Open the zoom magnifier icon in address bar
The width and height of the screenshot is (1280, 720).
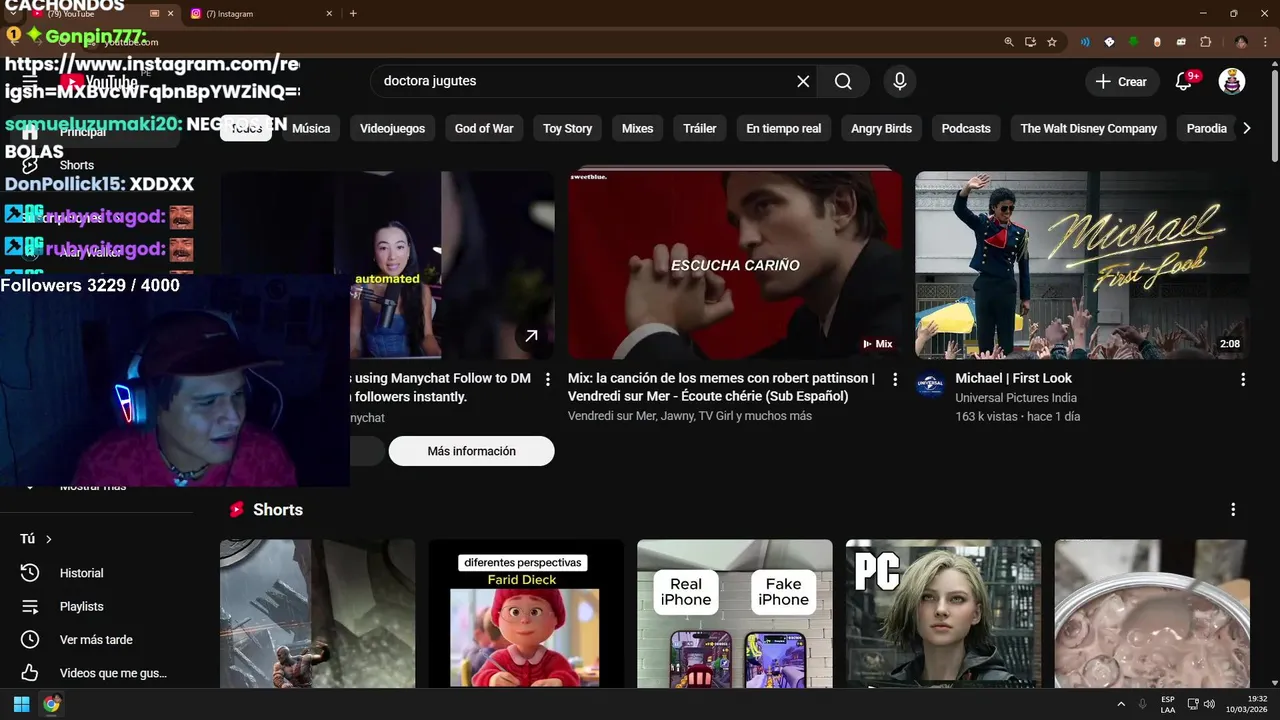tap(1008, 42)
